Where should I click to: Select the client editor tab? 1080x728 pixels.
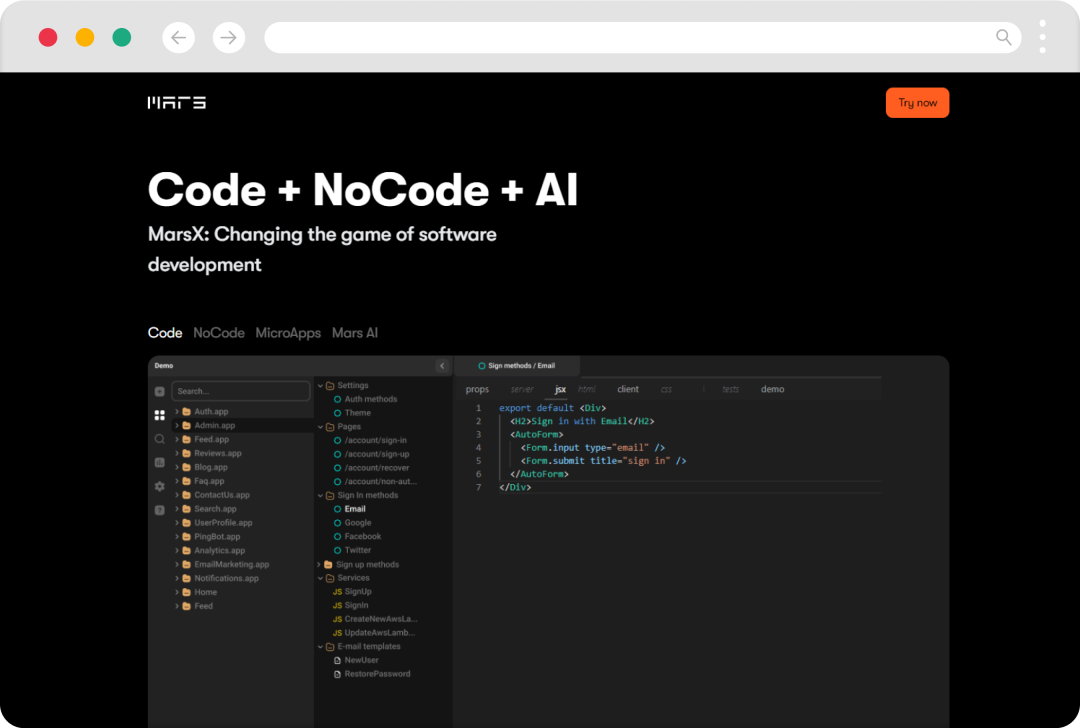coord(627,389)
